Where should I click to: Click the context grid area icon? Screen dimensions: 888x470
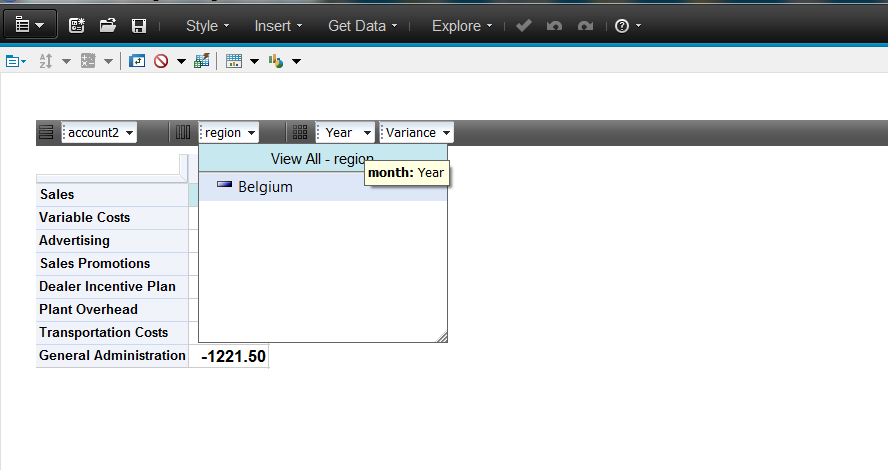(x=300, y=133)
